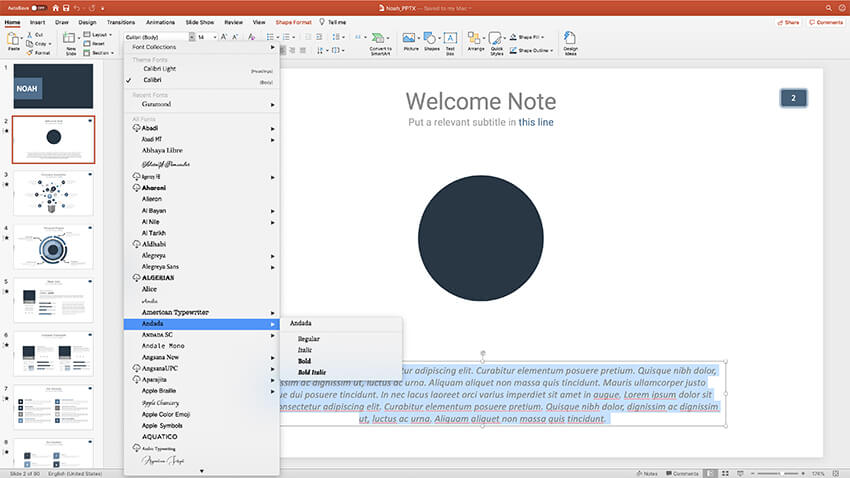Click the Paste icon in the ribbon
This screenshot has height=478, width=850.
pyautogui.click(x=13, y=40)
